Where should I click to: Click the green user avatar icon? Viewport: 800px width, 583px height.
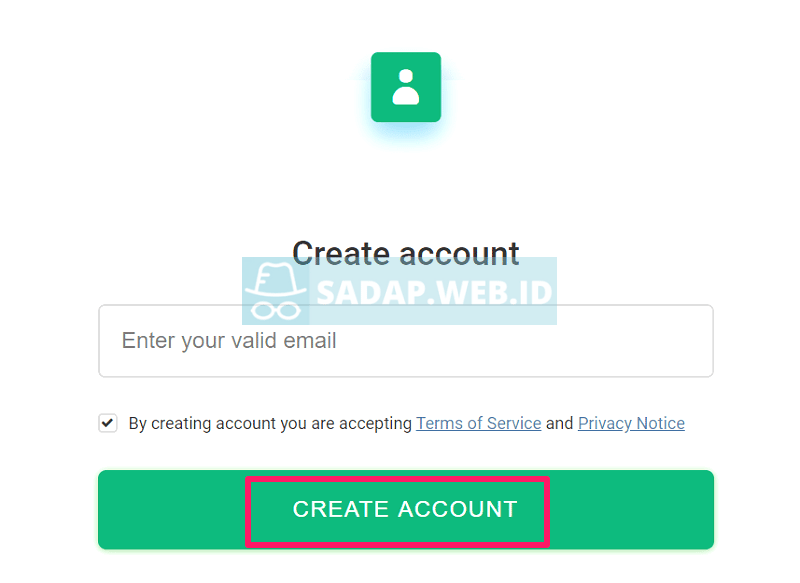pos(405,87)
